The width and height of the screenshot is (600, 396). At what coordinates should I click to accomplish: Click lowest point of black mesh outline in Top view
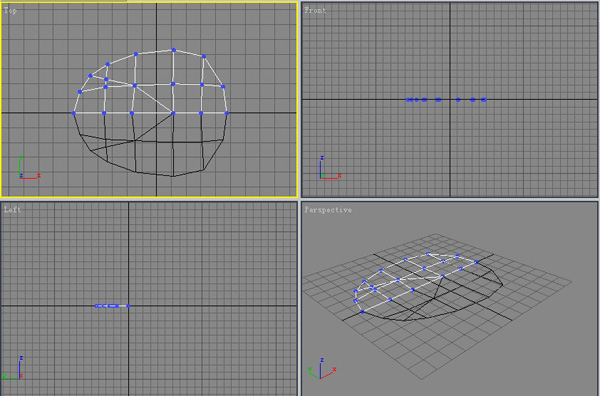172,176
